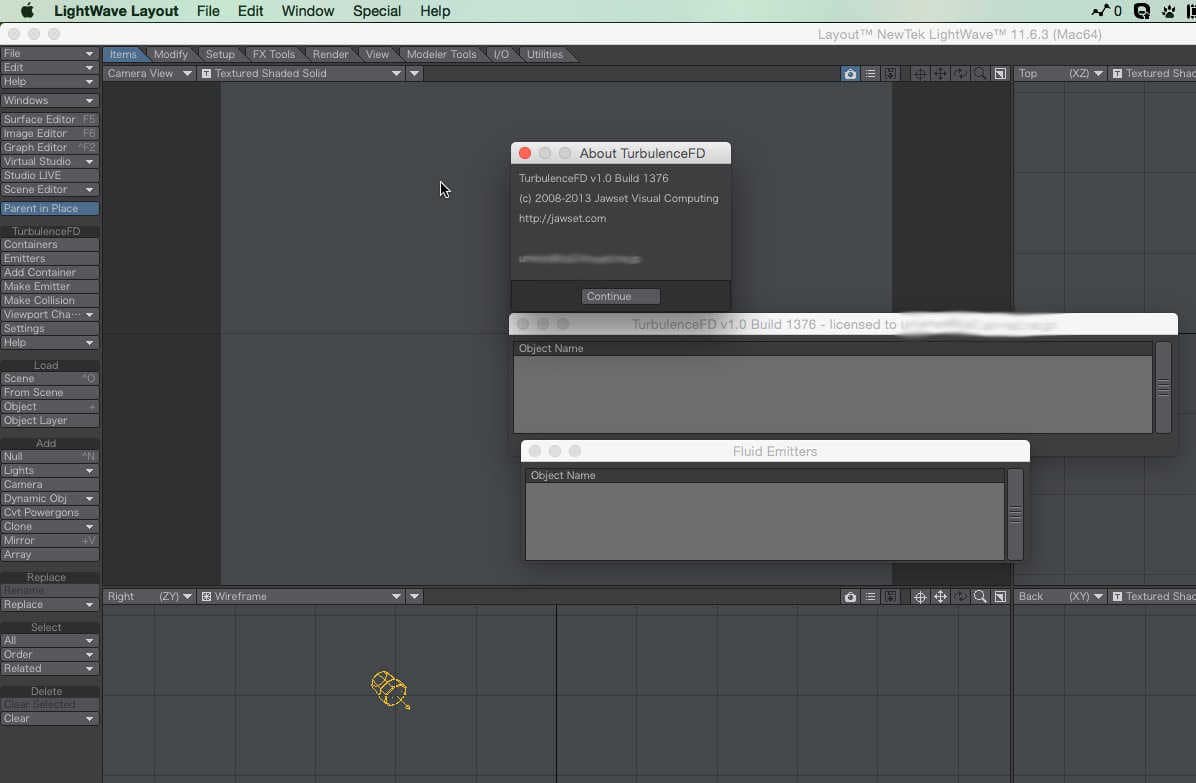
Task: Click the center crosshair icon in Right viewport
Action: [x=920, y=597]
